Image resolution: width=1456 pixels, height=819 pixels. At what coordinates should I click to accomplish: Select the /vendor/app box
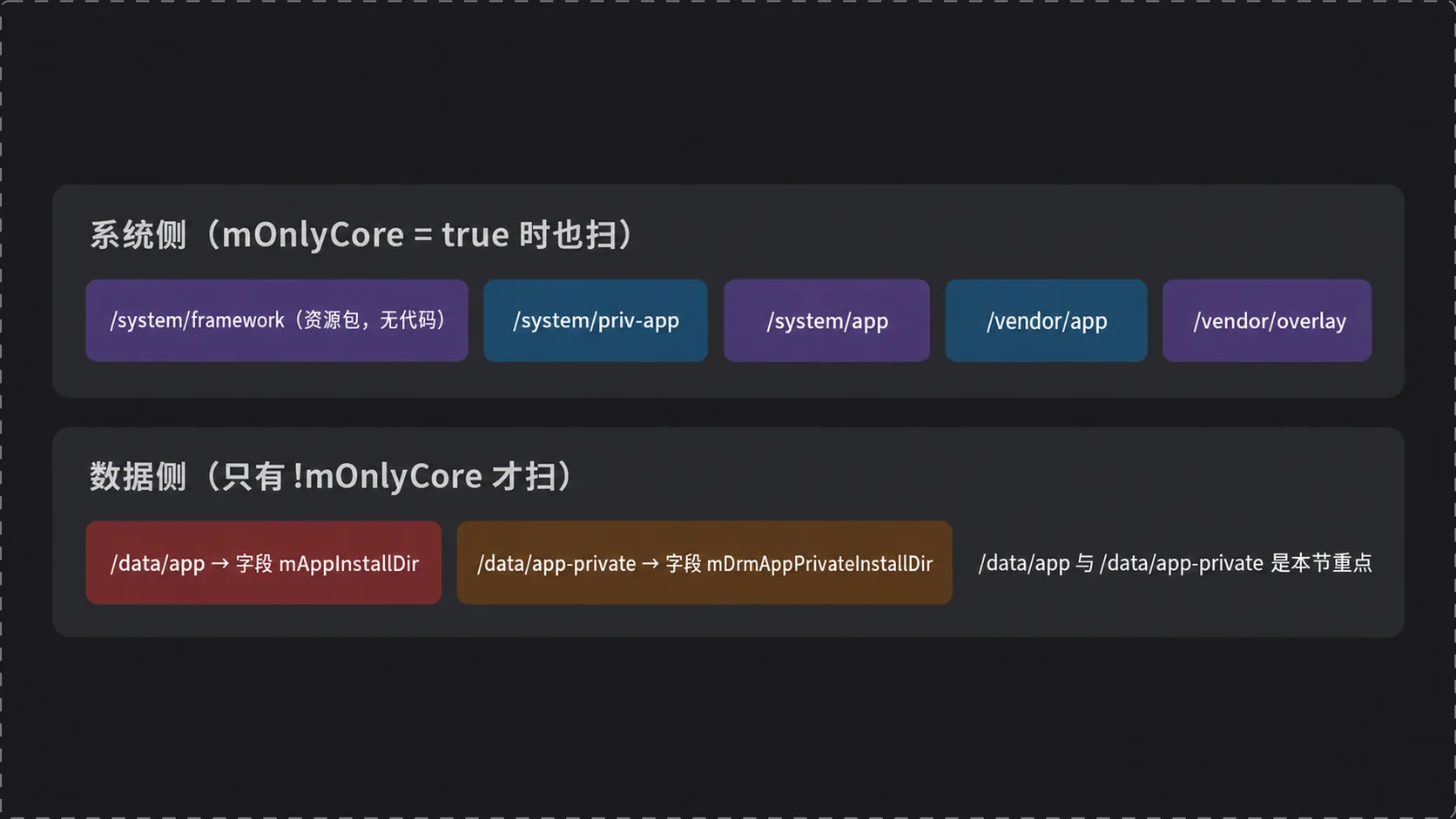[x=1046, y=320]
